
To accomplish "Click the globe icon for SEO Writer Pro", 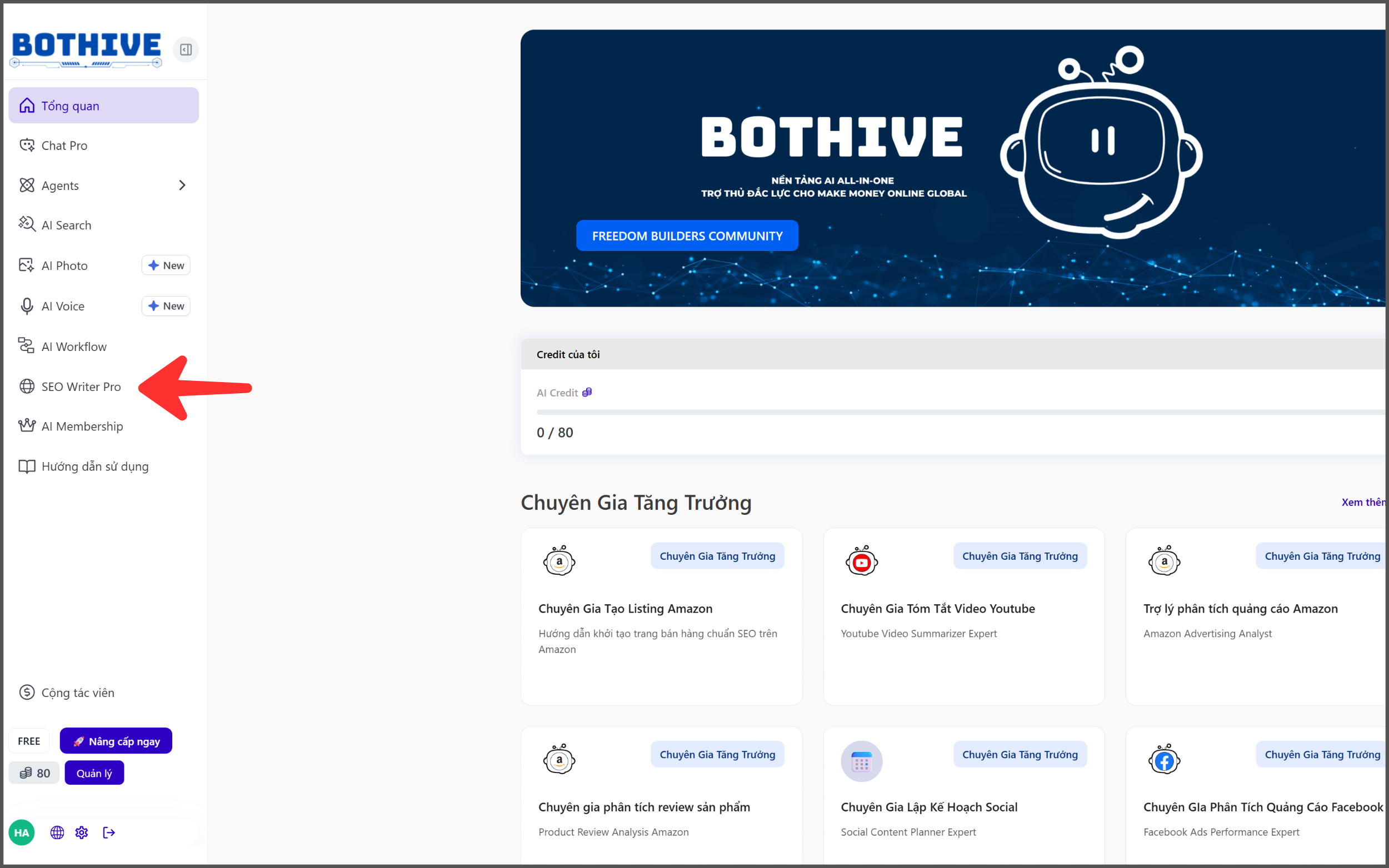I will click(27, 387).
